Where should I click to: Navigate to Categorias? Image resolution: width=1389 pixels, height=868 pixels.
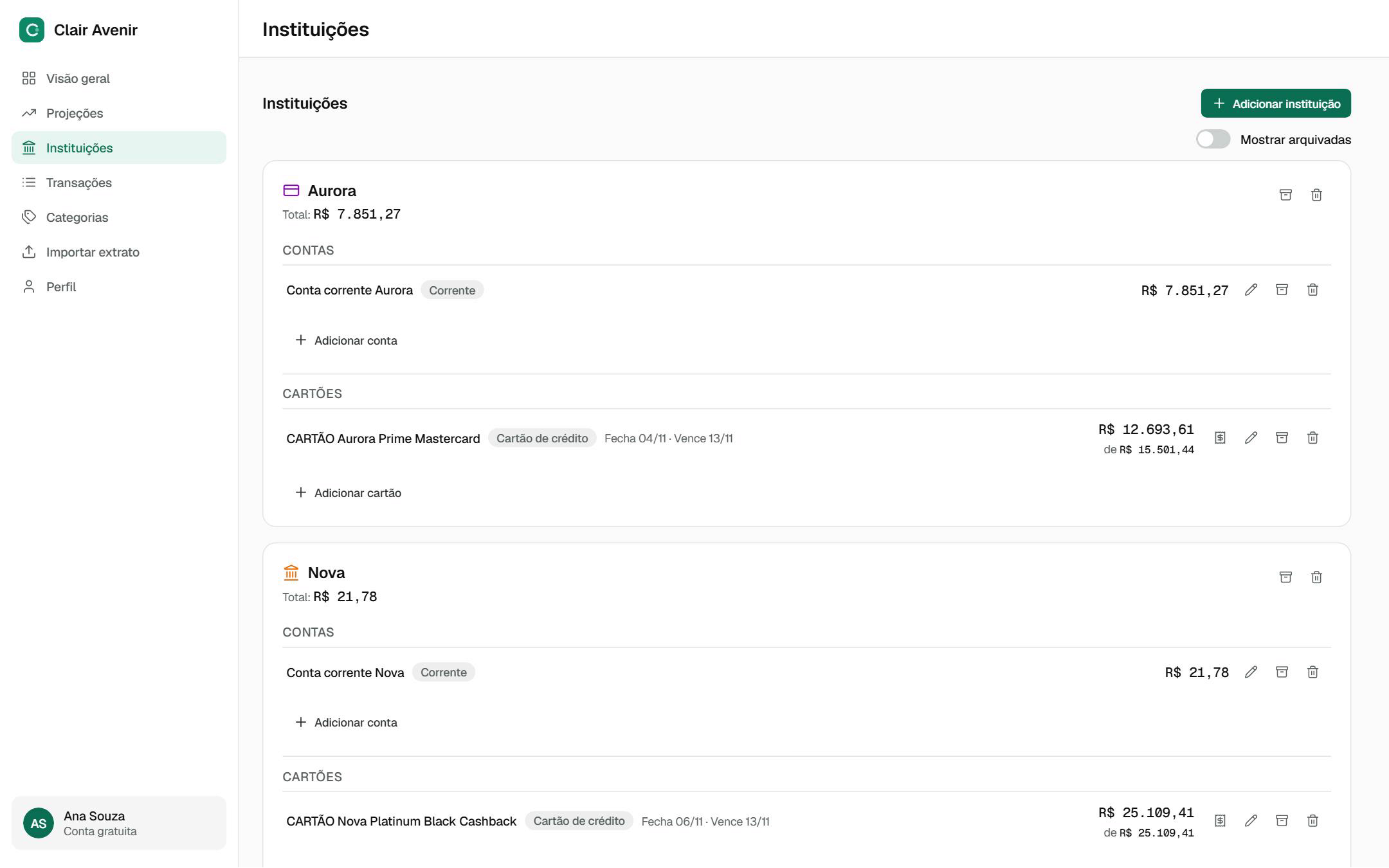pyautogui.click(x=119, y=217)
